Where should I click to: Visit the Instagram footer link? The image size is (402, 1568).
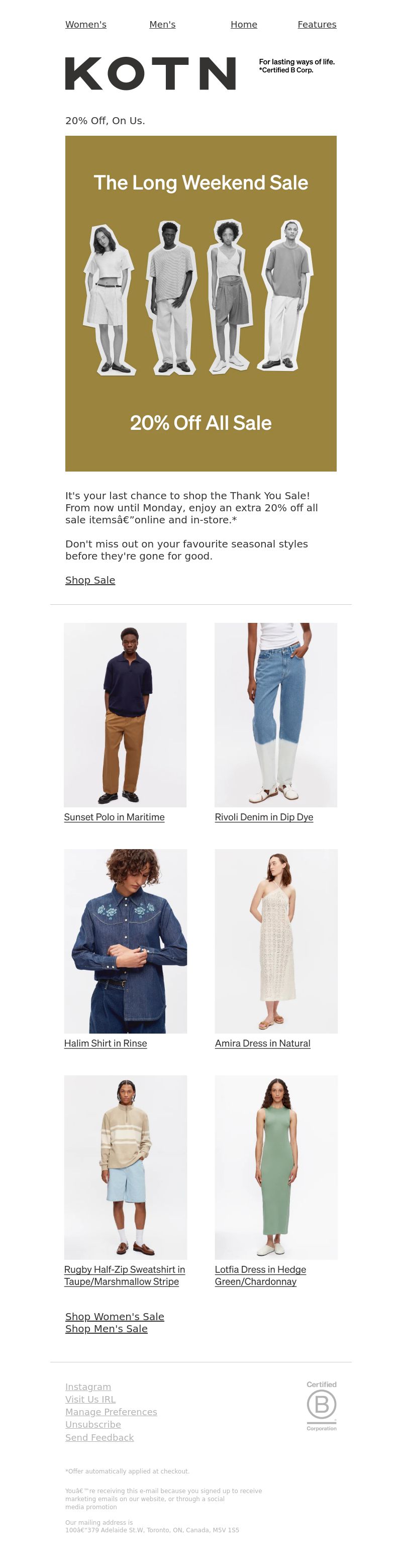pos(88,1387)
